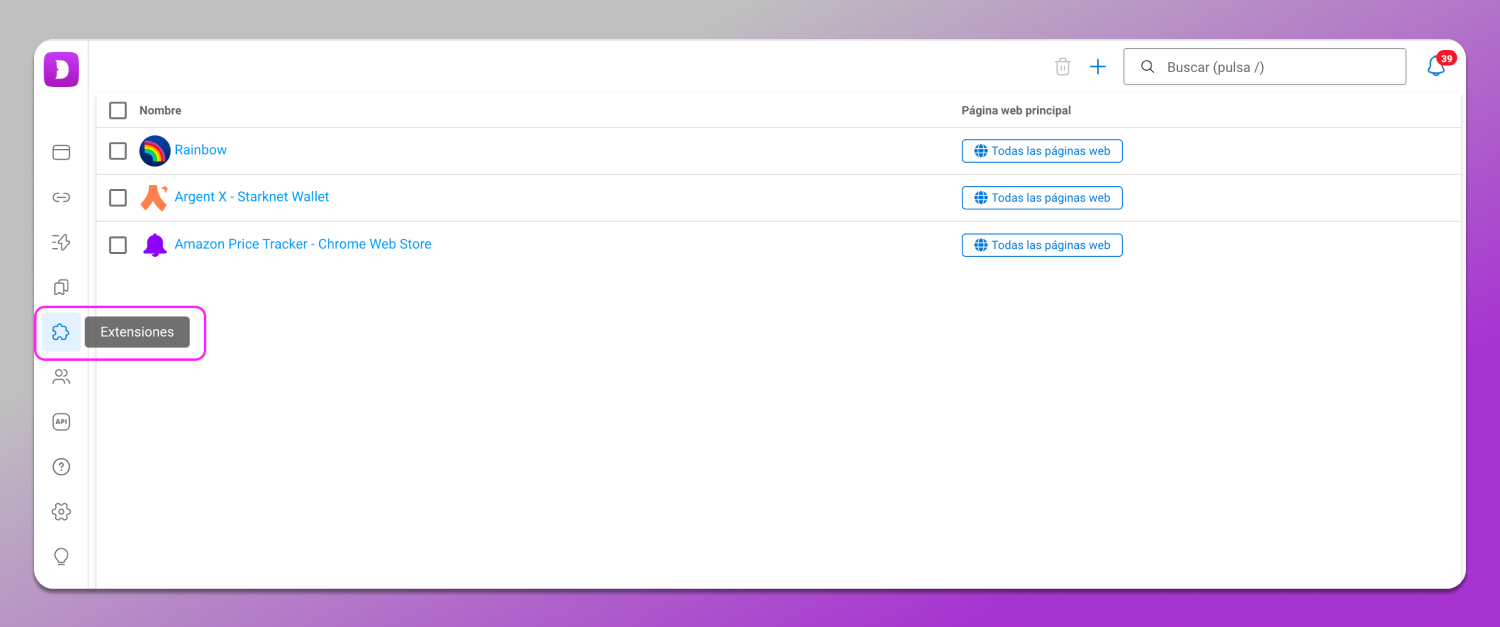The width and height of the screenshot is (1500, 627).
Task: Click the notifications bell with 39 badge
Action: click(1436, 67)
